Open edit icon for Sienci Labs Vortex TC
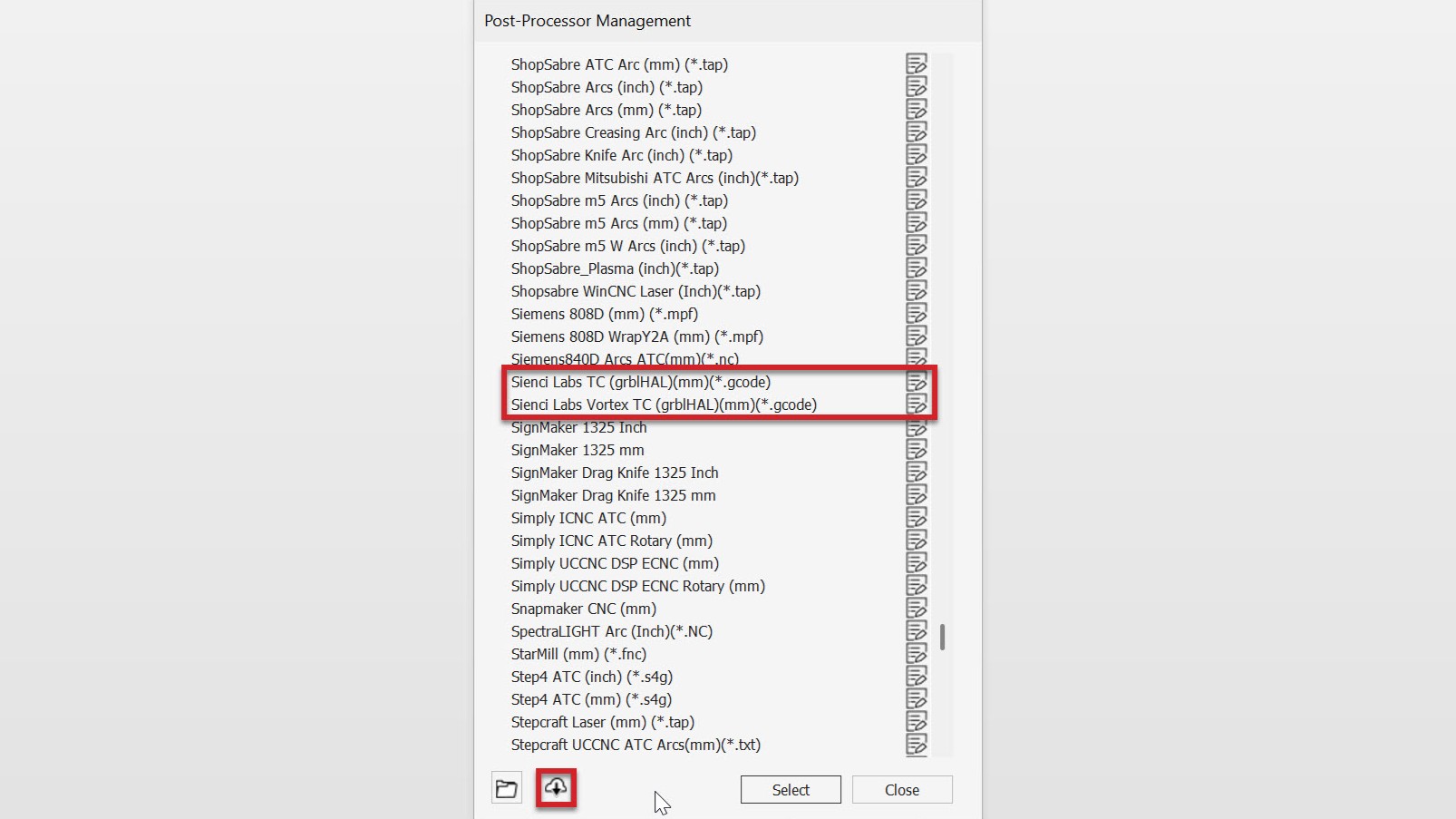This screenshot has height=819, width=1456. click(x=917, y=404)
